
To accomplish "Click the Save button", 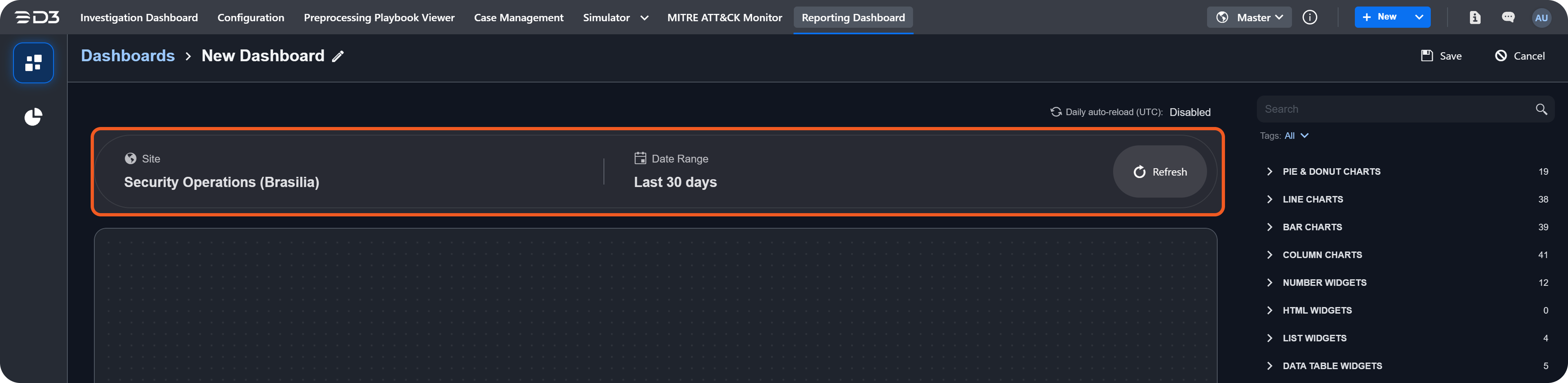I will (1441, 56).
